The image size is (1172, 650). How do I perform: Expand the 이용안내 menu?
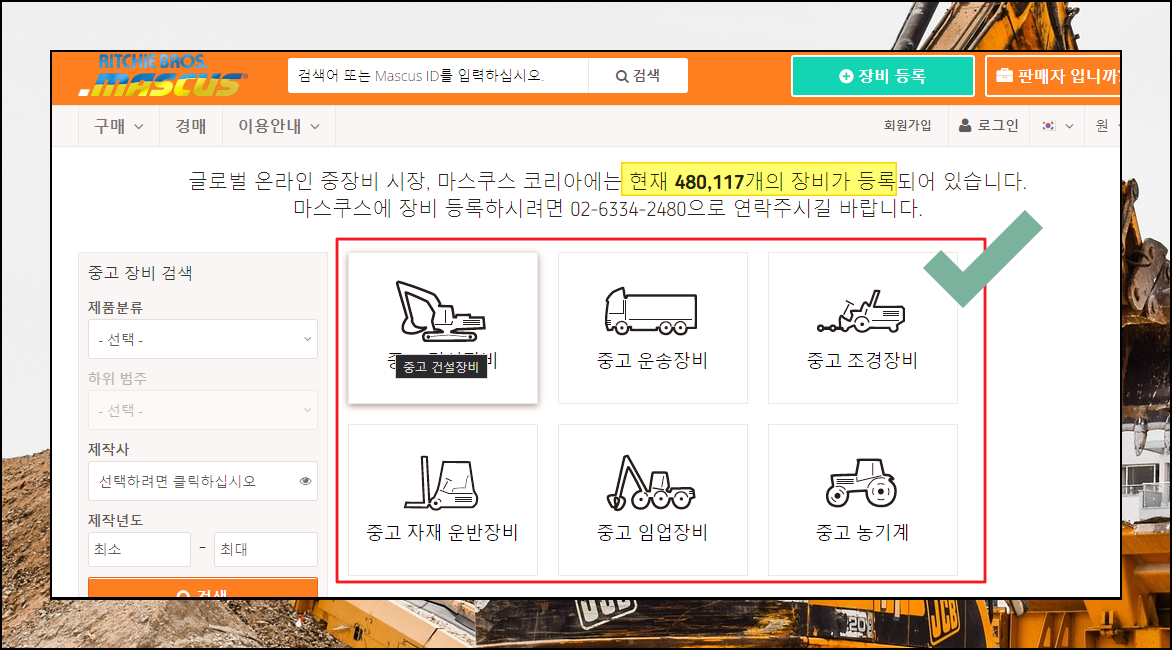(279, 126)
